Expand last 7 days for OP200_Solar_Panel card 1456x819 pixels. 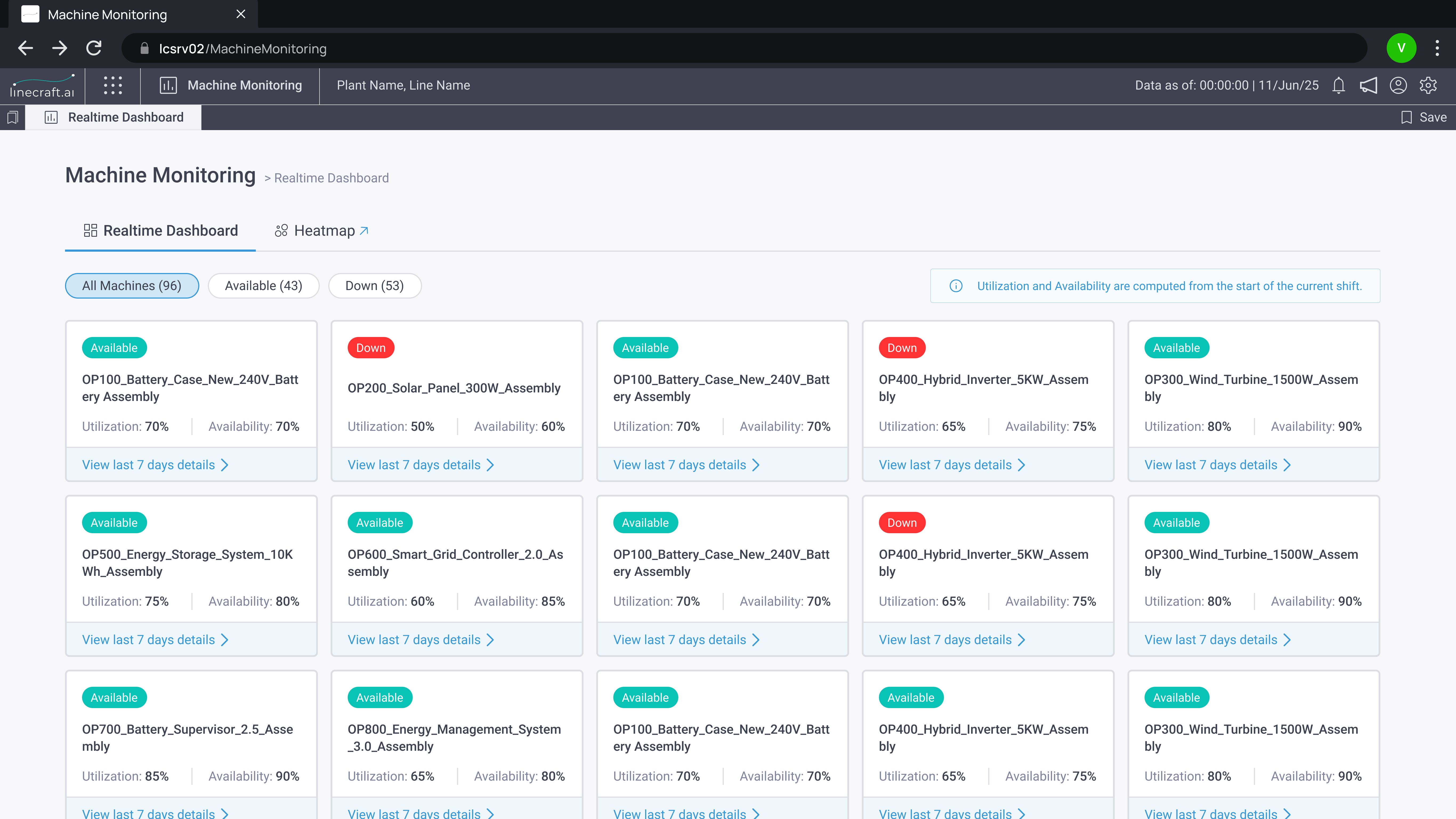420,465
